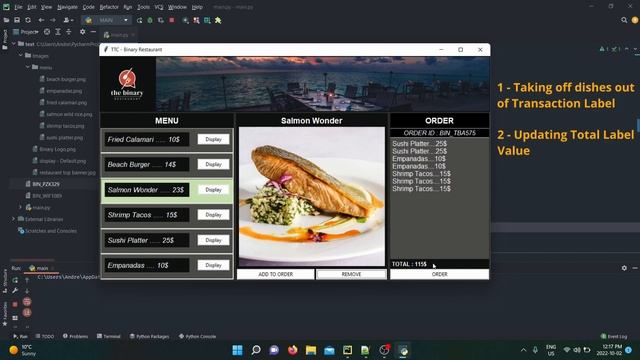Click the Salmon Wonder dish image
Viewport: 640px width, 360px height.
311,197
